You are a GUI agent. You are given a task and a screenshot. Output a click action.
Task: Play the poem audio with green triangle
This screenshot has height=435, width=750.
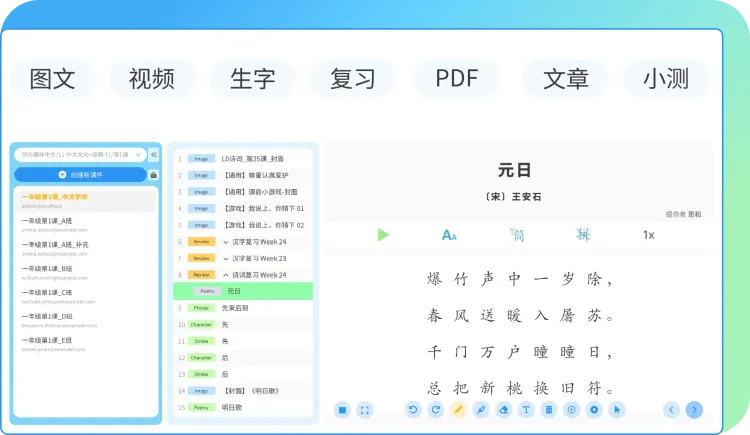click(383, 235)
